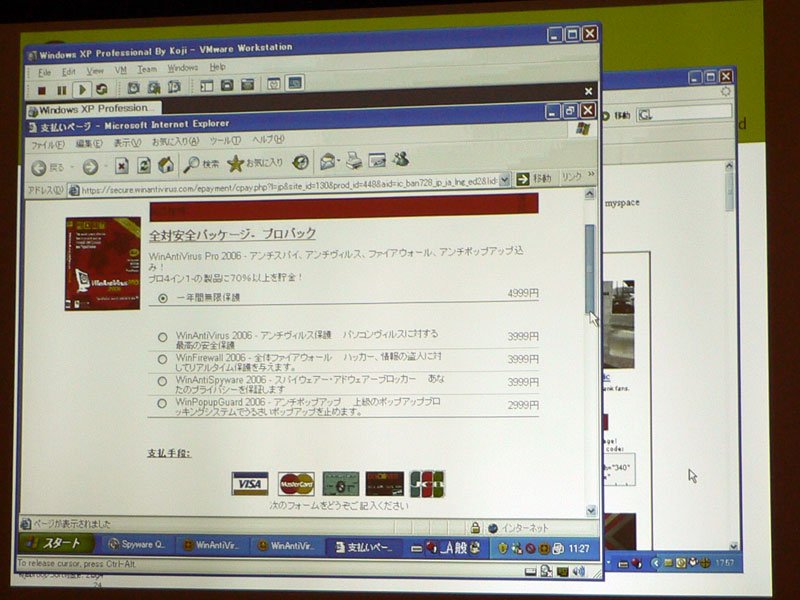The width and height of the screenshot is (800, 600).
Task: Click into the IE address bar URL field
Action: [x=289, y=185]
